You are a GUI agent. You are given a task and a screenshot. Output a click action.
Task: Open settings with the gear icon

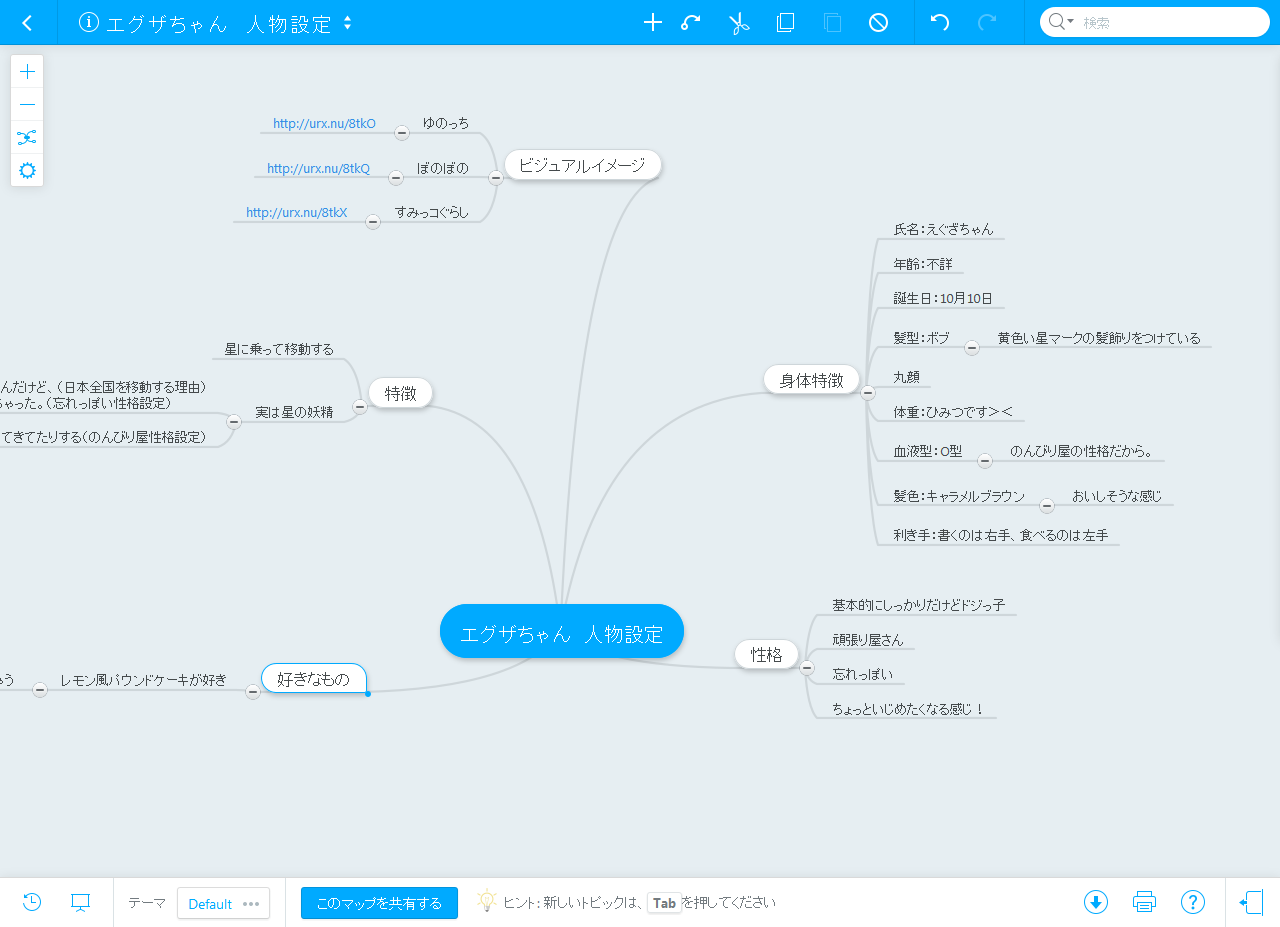27,170
